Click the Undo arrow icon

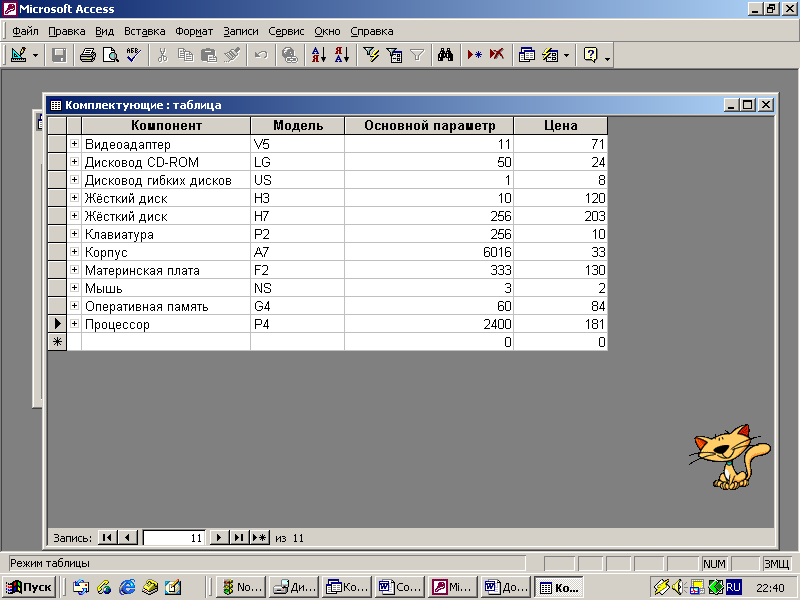click(x=261, y=55)
